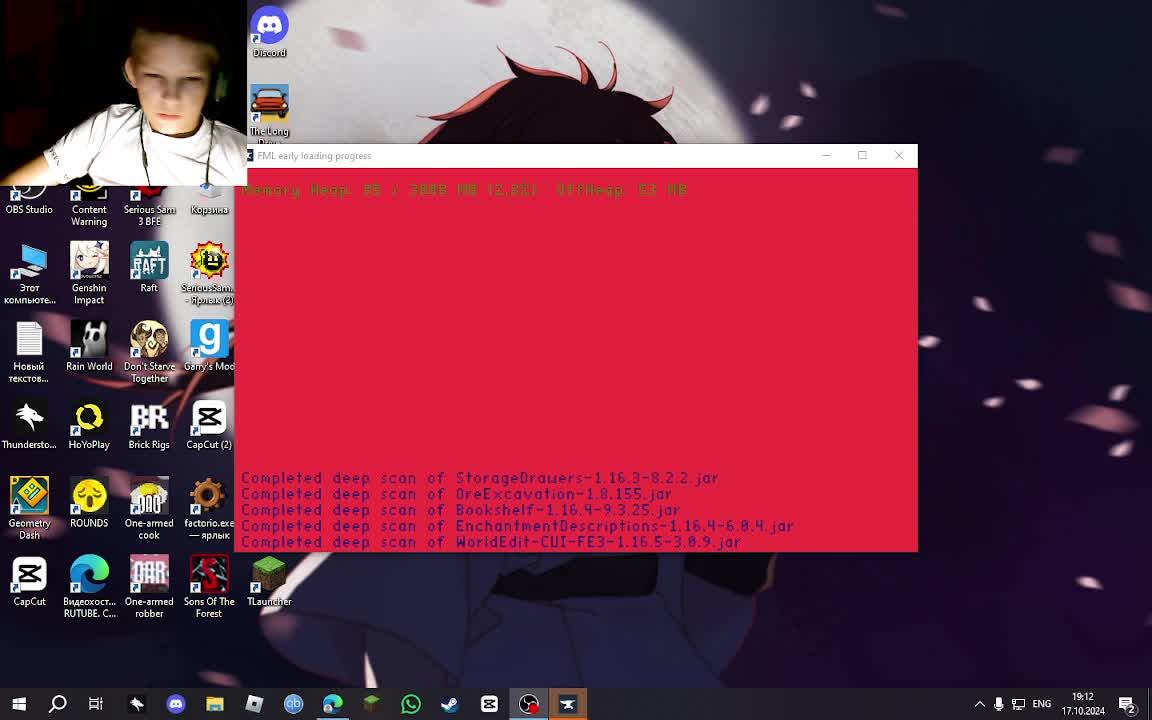Image resolution: width=1152 pixels, height=720 pixels.
Task: Click the StorageDrawers-1.16.3-8.2.2.jar scan line
Action: tap(480, 478)
